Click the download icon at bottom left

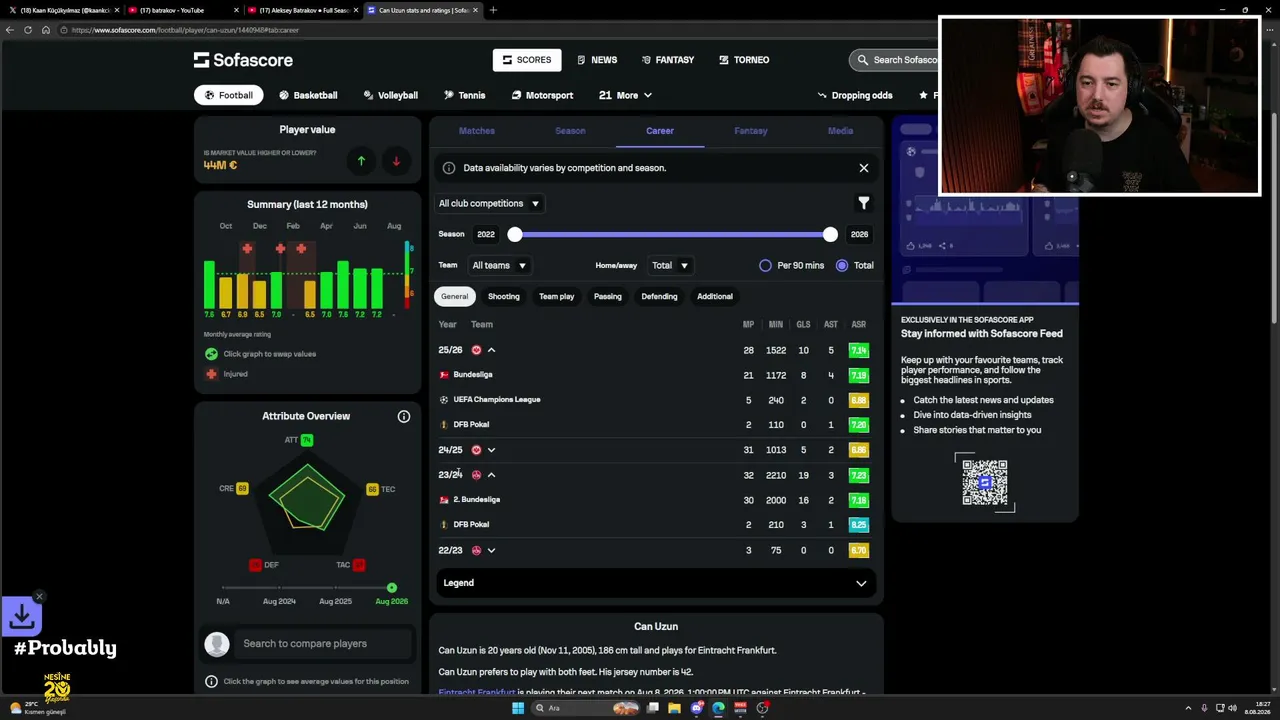coord(21,617)
